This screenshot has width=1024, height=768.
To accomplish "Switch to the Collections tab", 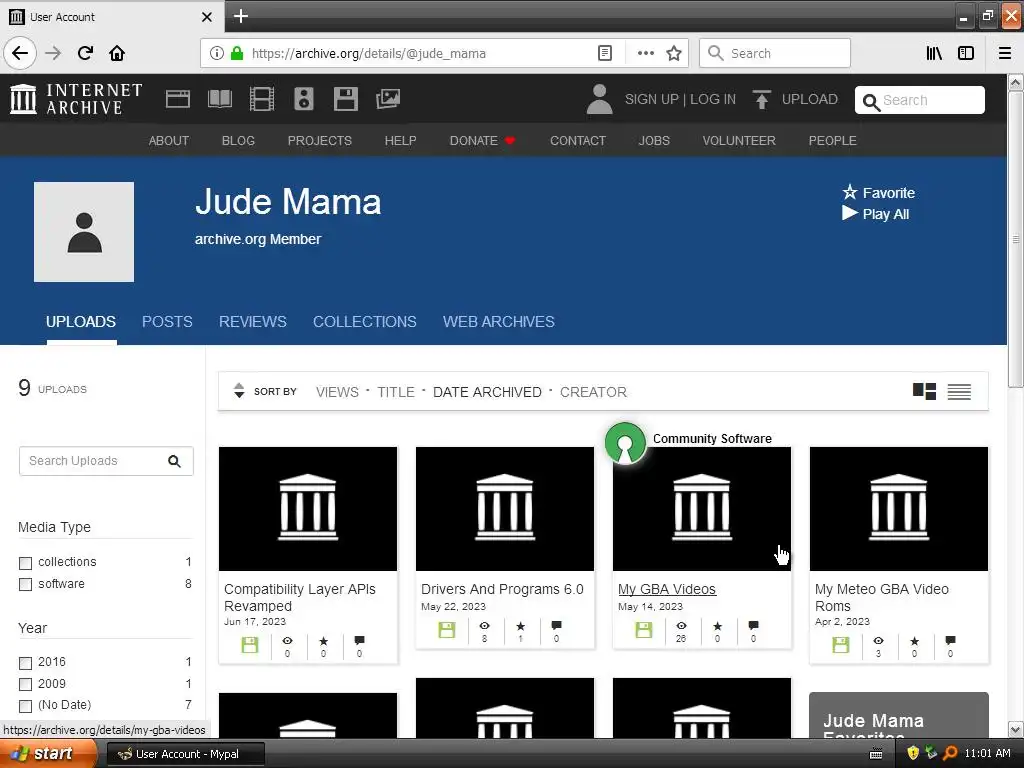I will tap(364, 321).
